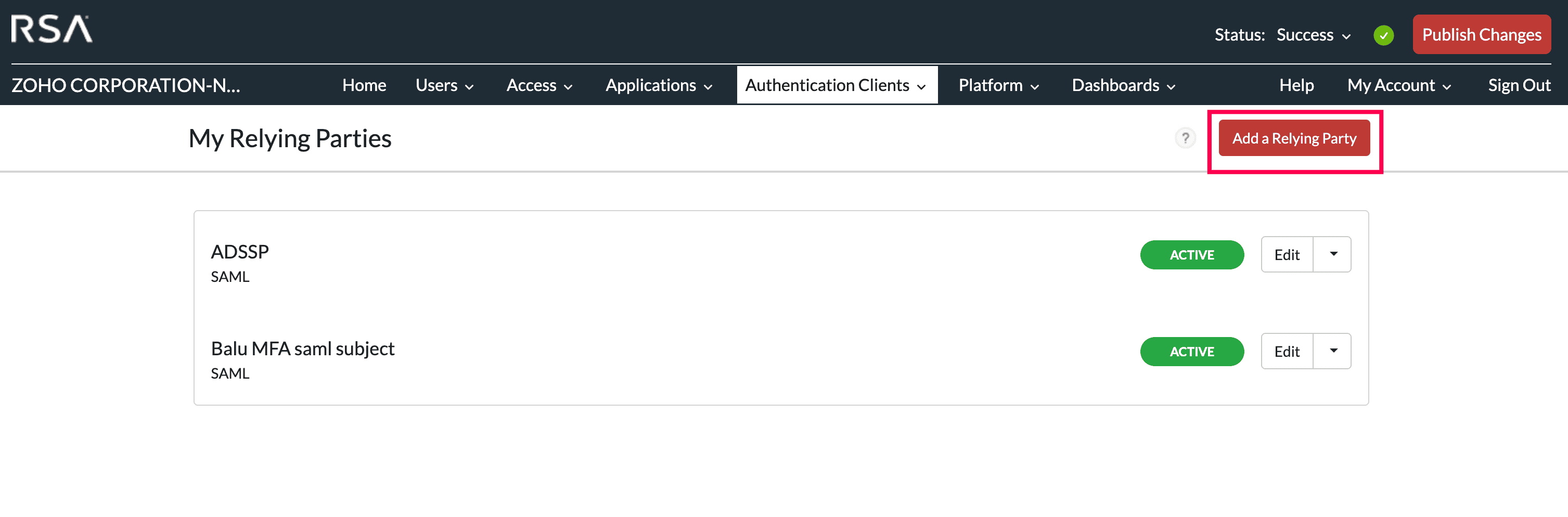The width and height of the screenshot is (1568, 517).
Task: Open the Applications dropdown
Action: coord(659,85)
